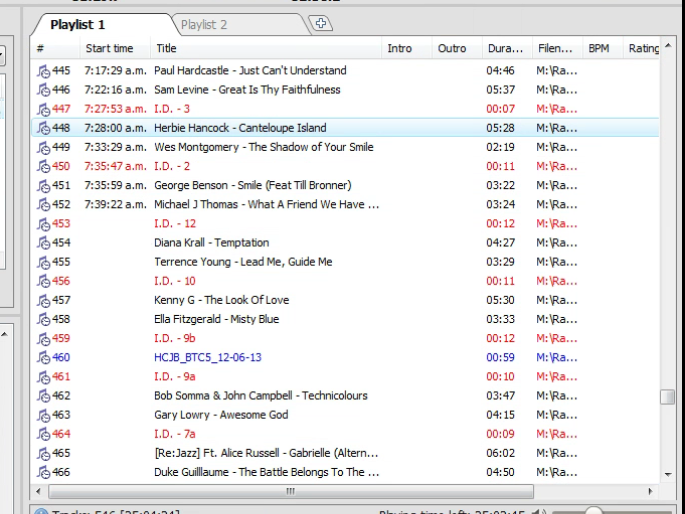This screenshot has height=514, width=685.
Task: Click the track icon for row 453
Action: (x=43, y=224)
